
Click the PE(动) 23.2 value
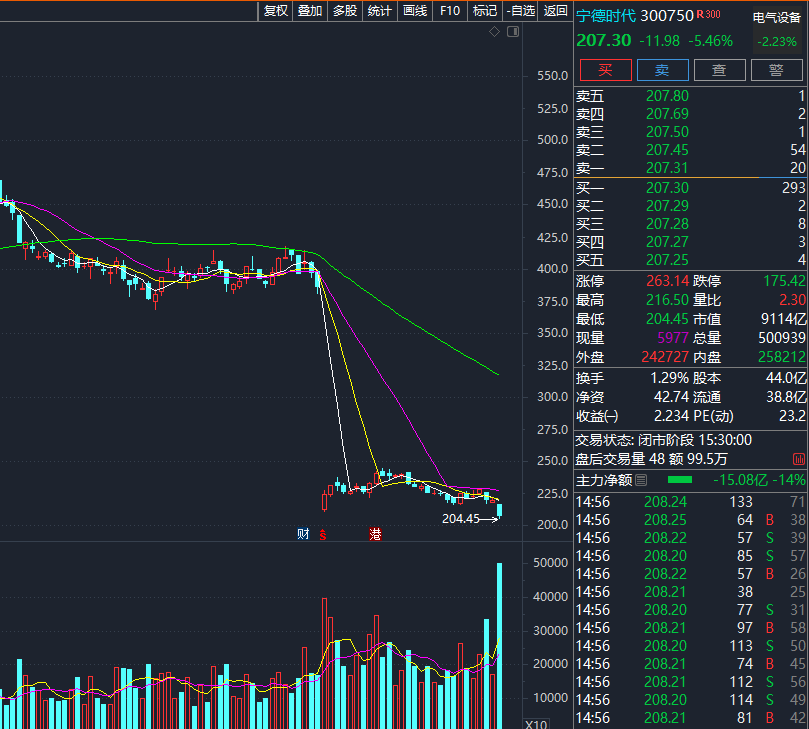click(x=792, y=416)
